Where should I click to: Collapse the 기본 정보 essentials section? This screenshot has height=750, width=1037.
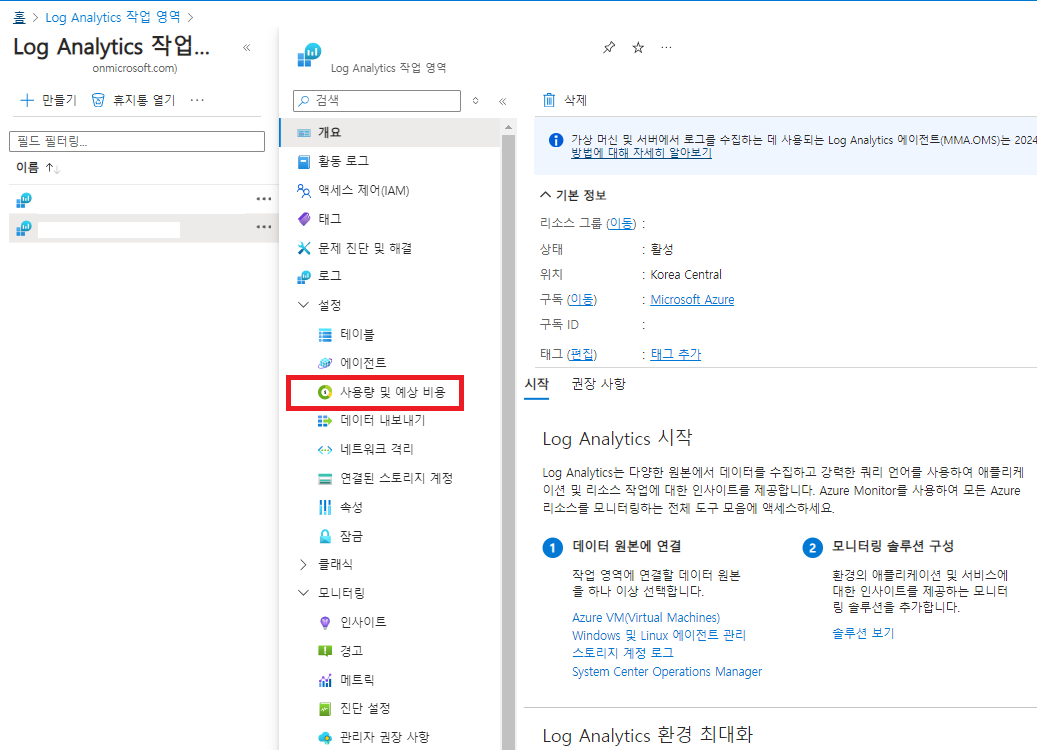tap(545, 194)
